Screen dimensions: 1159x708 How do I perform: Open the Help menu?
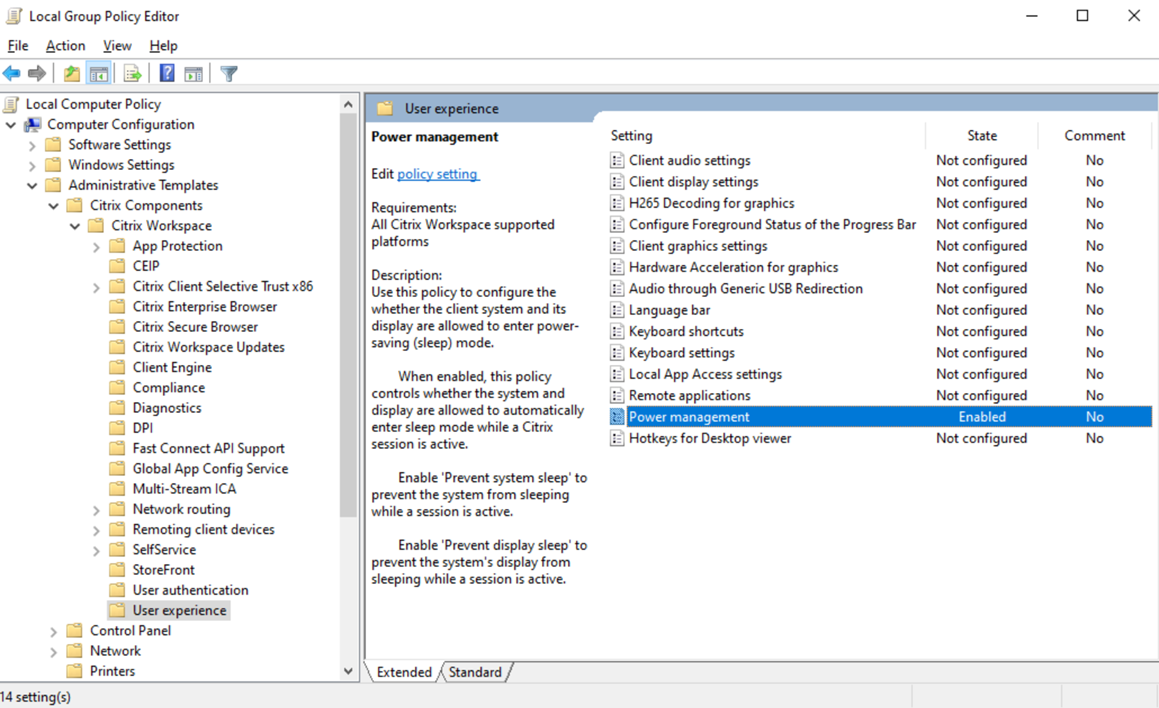[163, 46]
